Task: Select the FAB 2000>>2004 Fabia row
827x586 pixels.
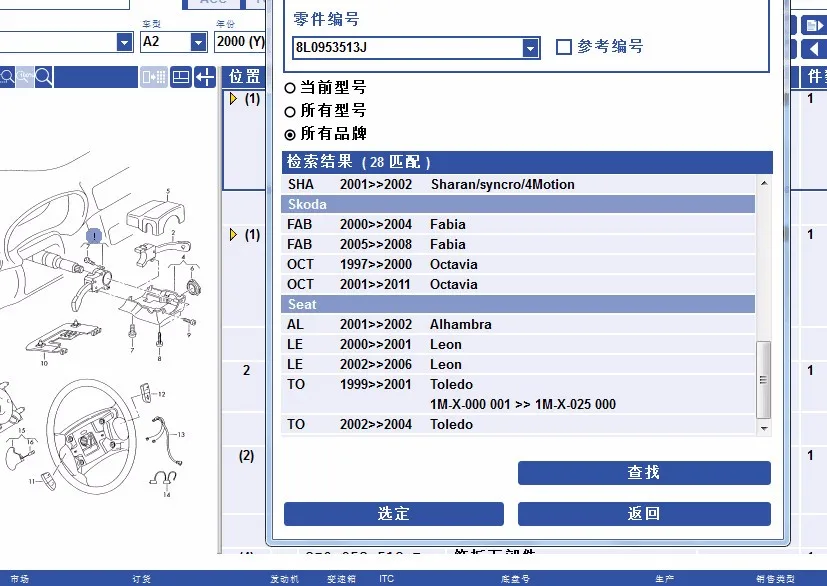Action: [518, 224]
